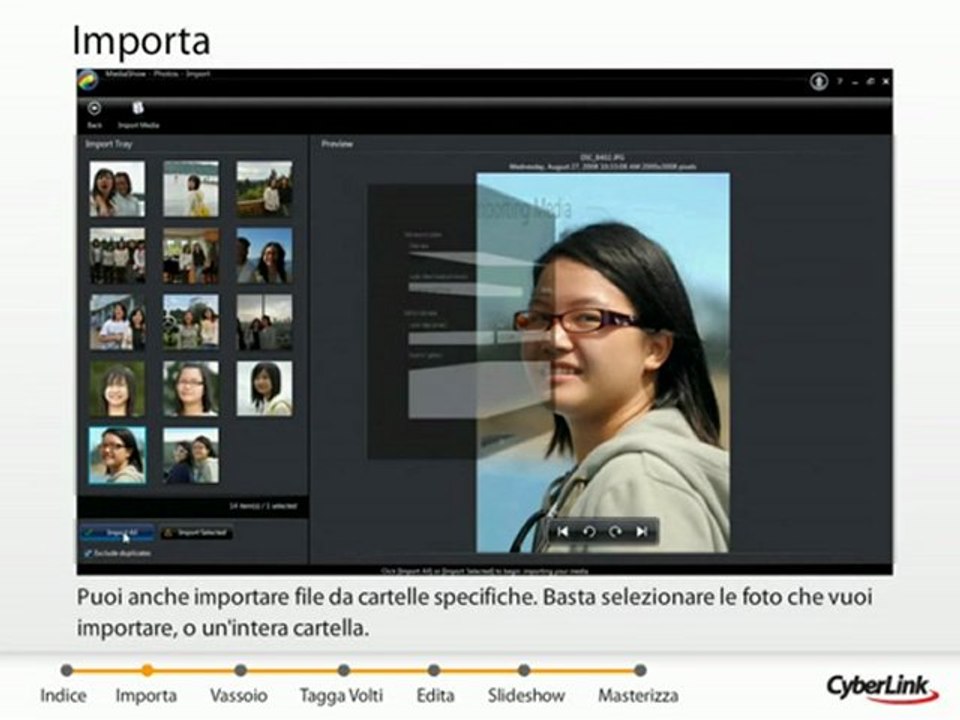Click the Import Selected button

click(196, 533)
